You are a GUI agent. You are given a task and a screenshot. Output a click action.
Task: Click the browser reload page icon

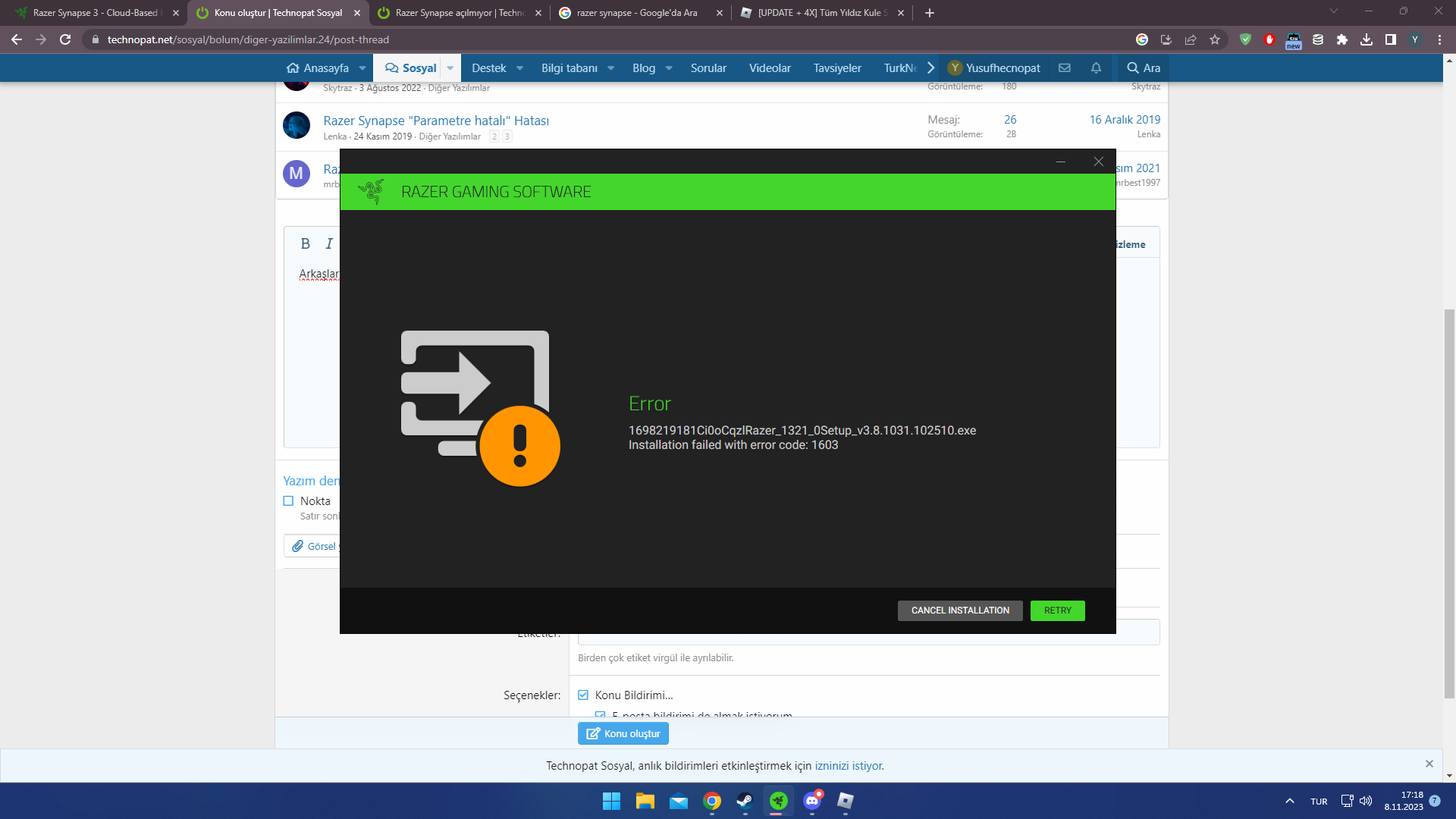pos(65,39)
